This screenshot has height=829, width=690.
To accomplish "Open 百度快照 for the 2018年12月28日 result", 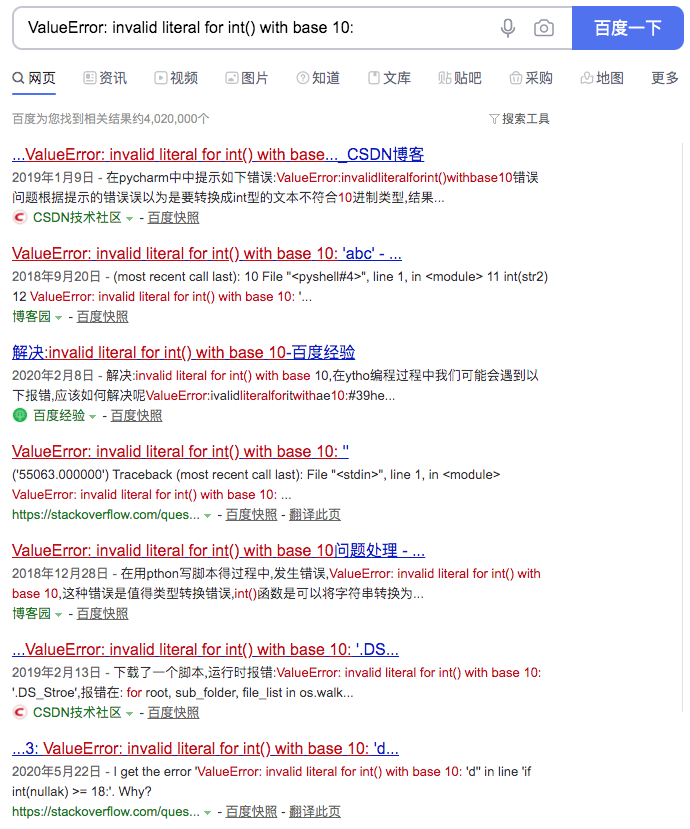I will (103, 613).
